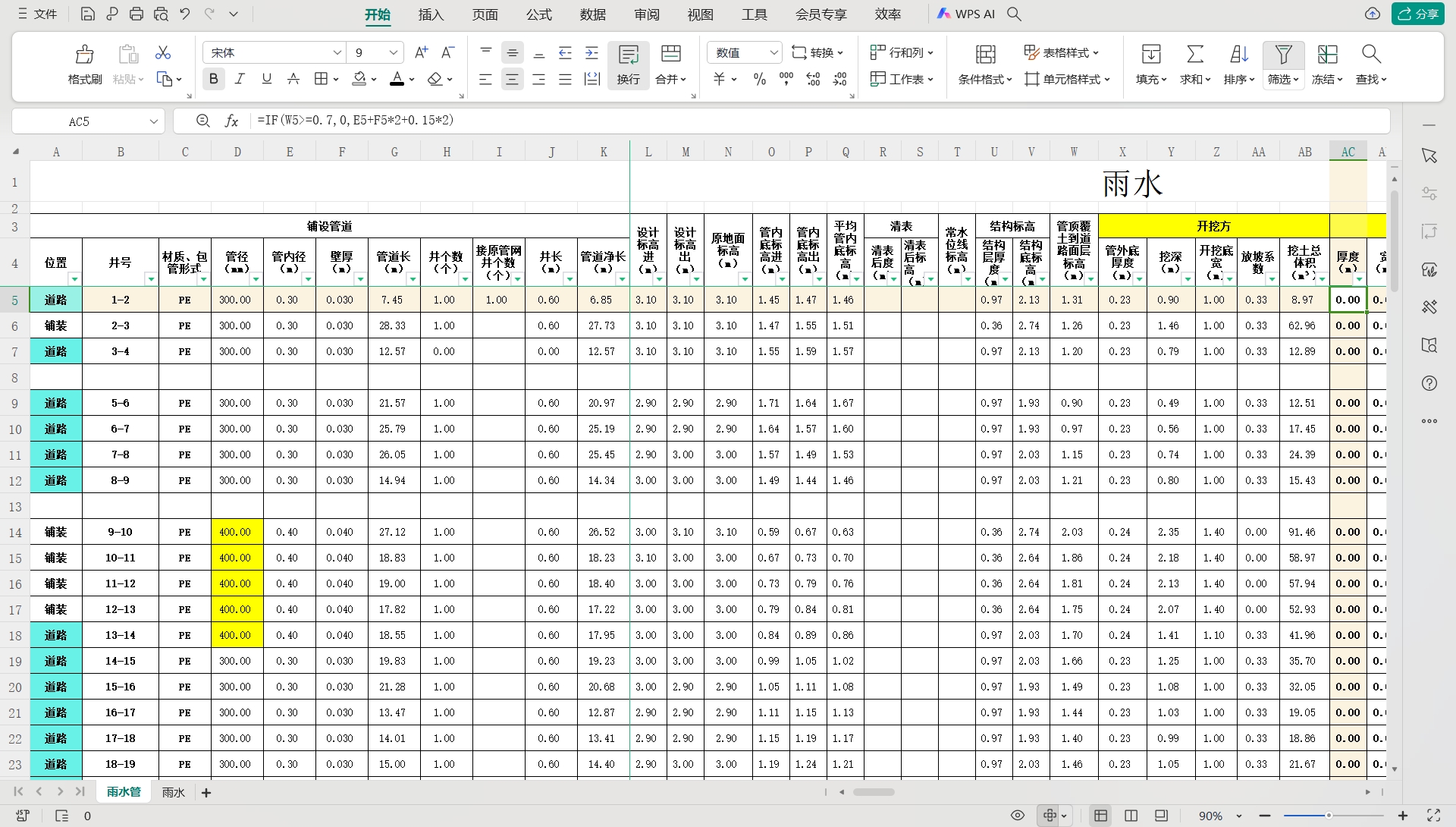Expand the quick access toolbar customize arrow
This screenshot has height=827, width=1456.
234,14
